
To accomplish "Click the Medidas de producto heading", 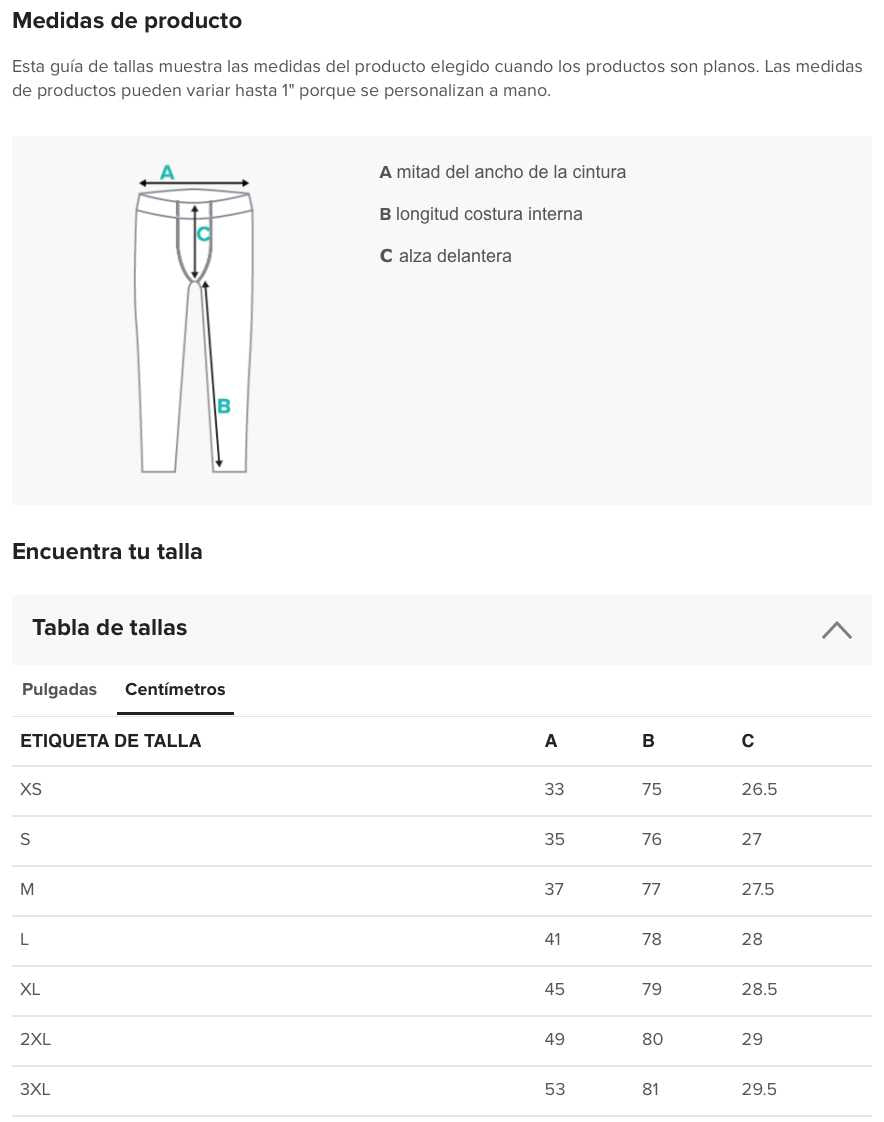I will point(127,21).
